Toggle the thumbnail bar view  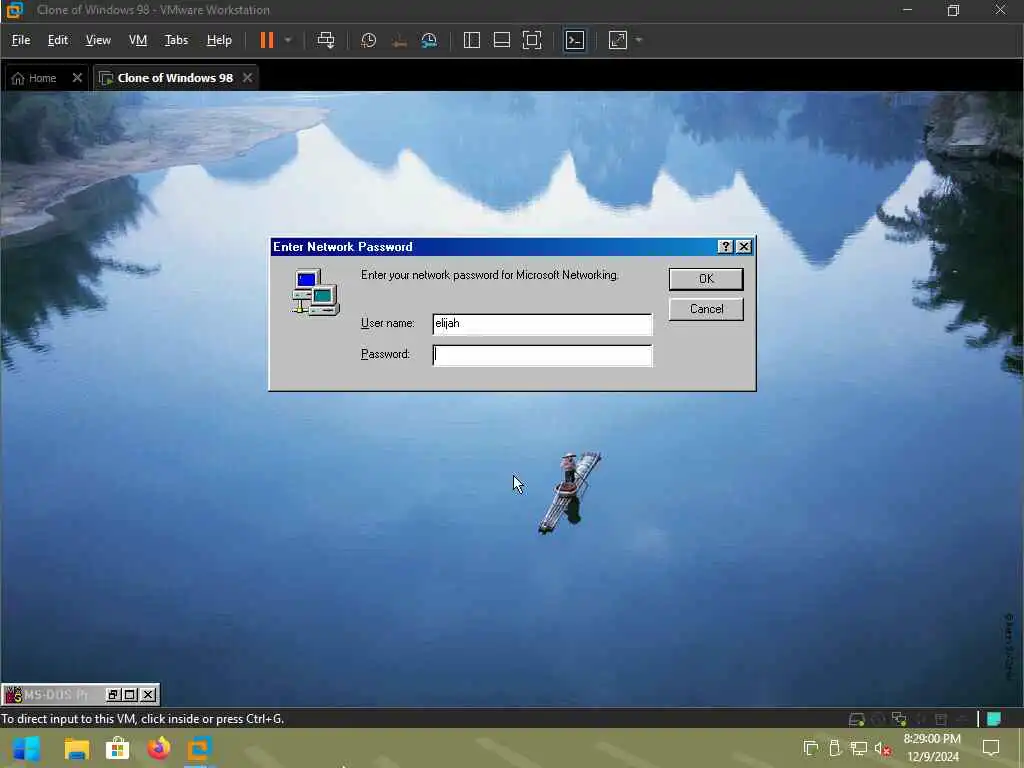click(502, 40)
